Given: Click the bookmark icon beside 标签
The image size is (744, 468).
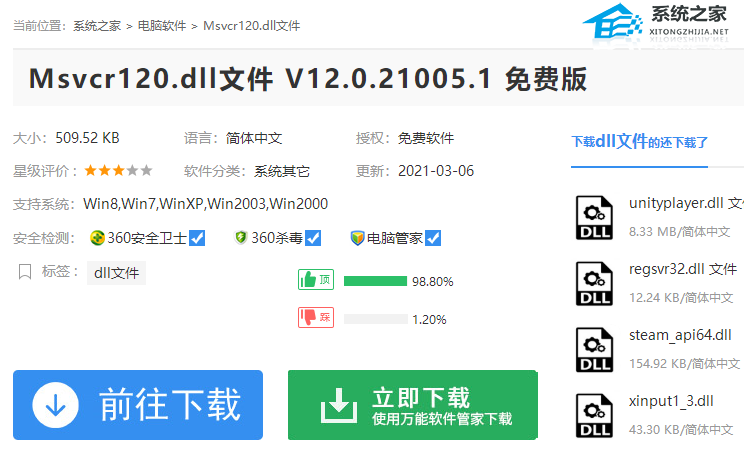Looking at the screenshot, I should (25, 272).
